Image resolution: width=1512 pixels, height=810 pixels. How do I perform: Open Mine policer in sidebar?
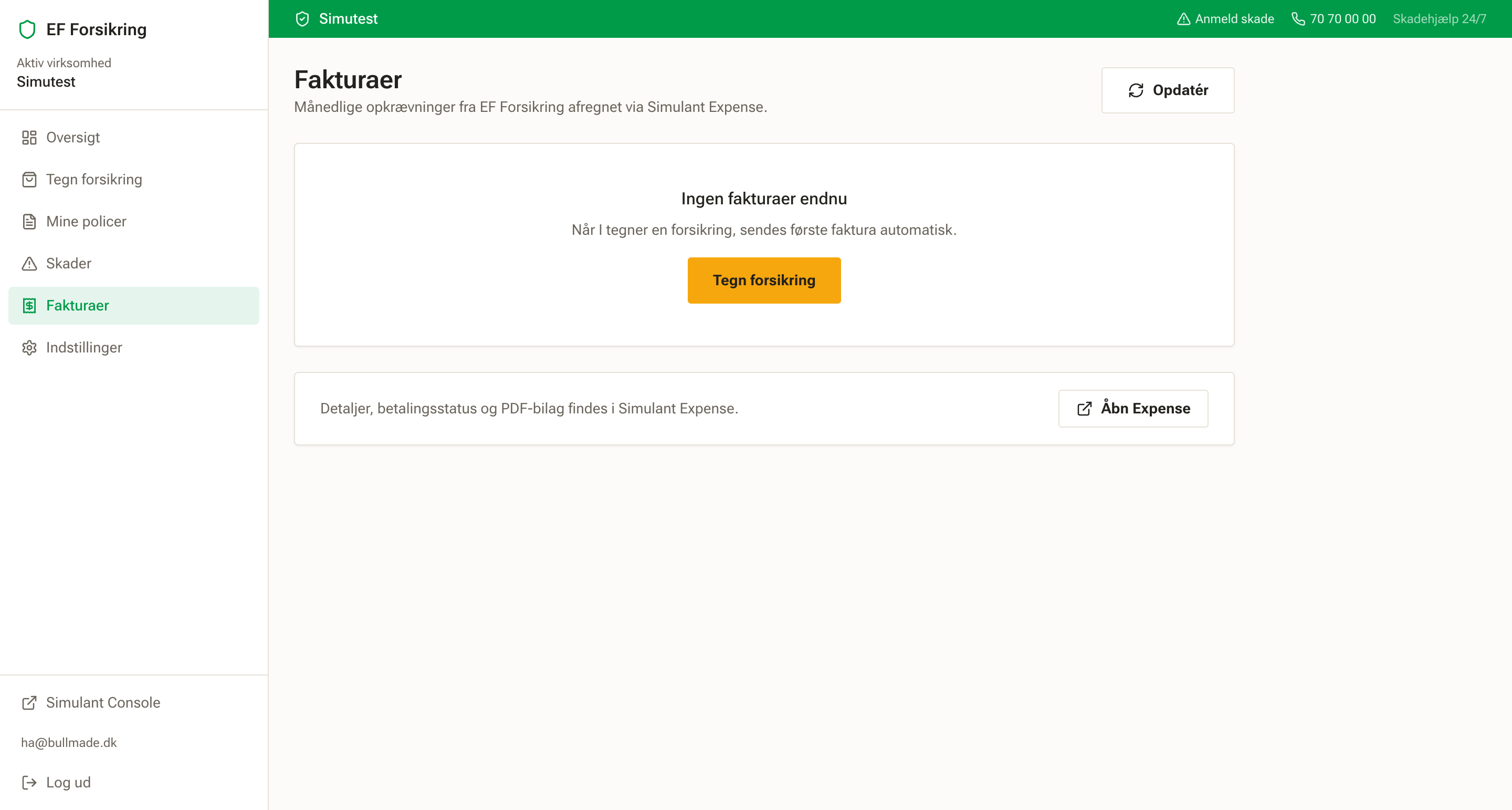click(134, 222)
